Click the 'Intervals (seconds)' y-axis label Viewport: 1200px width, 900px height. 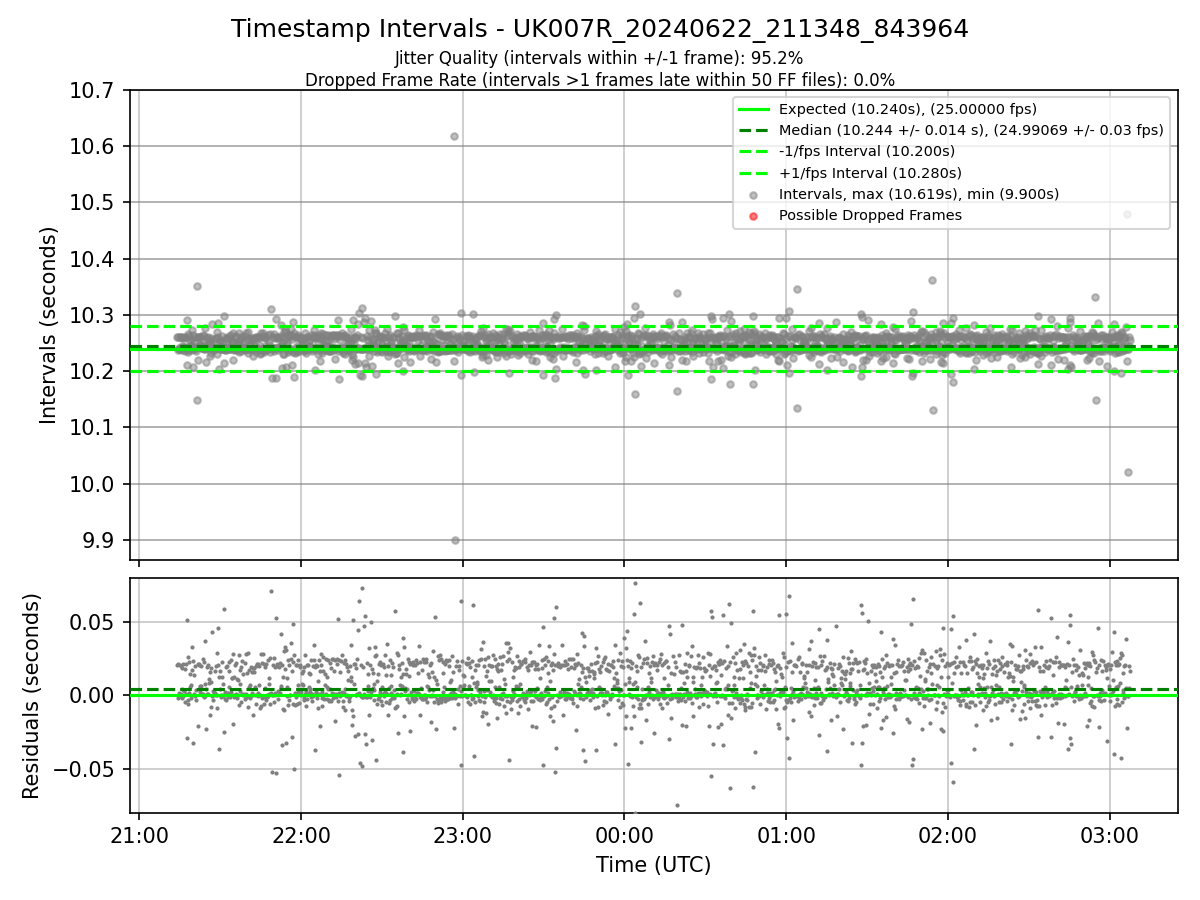[x=49, y=325]
